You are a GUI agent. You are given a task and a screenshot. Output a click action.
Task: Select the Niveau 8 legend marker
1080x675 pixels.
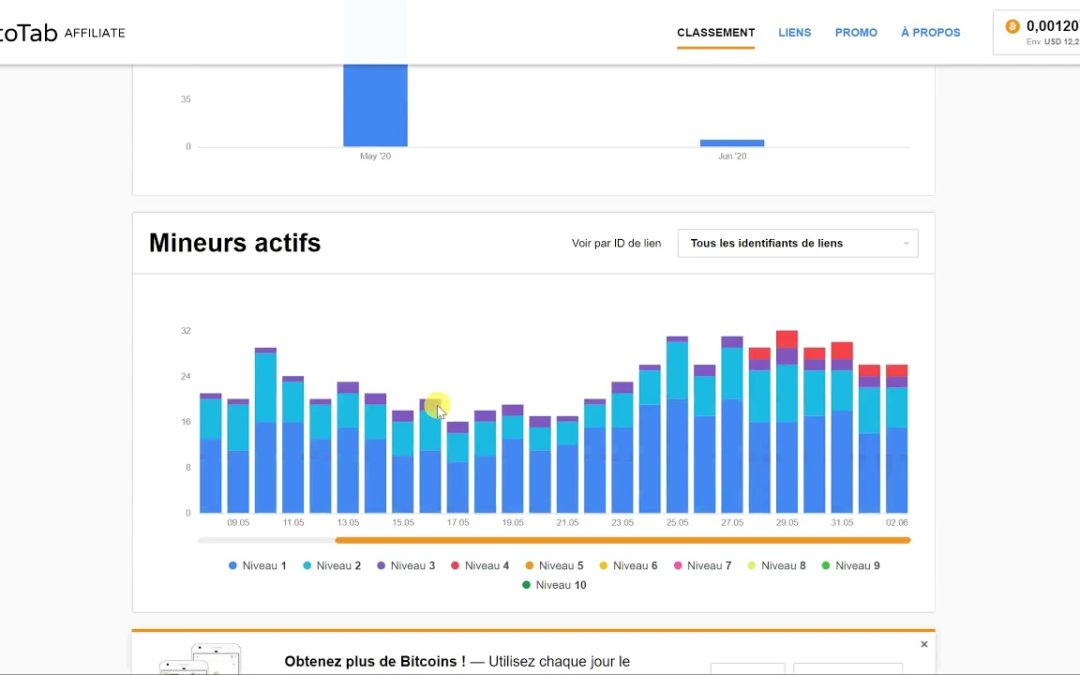(x=754, y=565)
